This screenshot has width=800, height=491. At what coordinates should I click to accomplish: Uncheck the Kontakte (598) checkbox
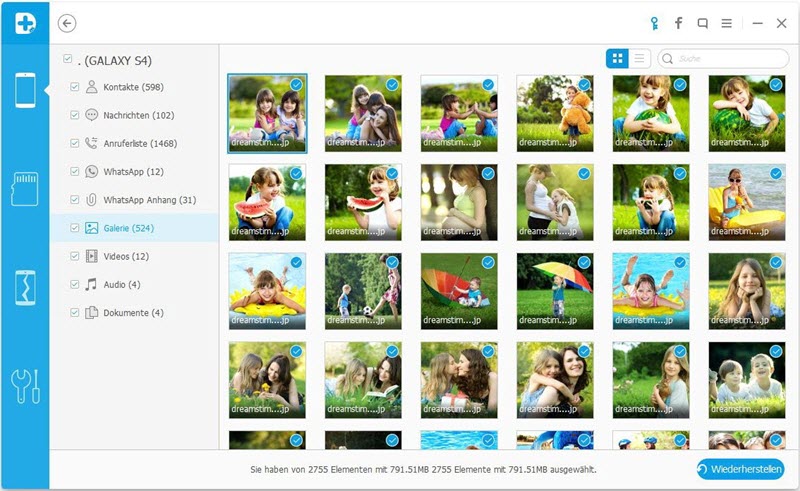(x=74, y=87)
